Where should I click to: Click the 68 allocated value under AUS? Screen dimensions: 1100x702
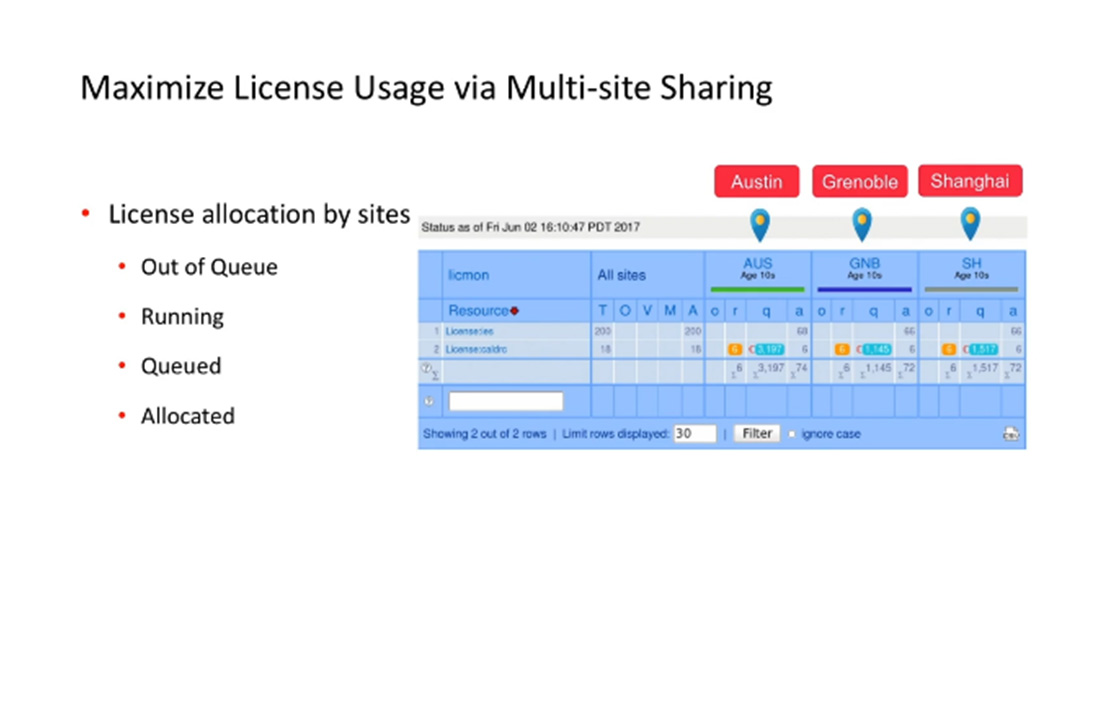pos(802,331)
